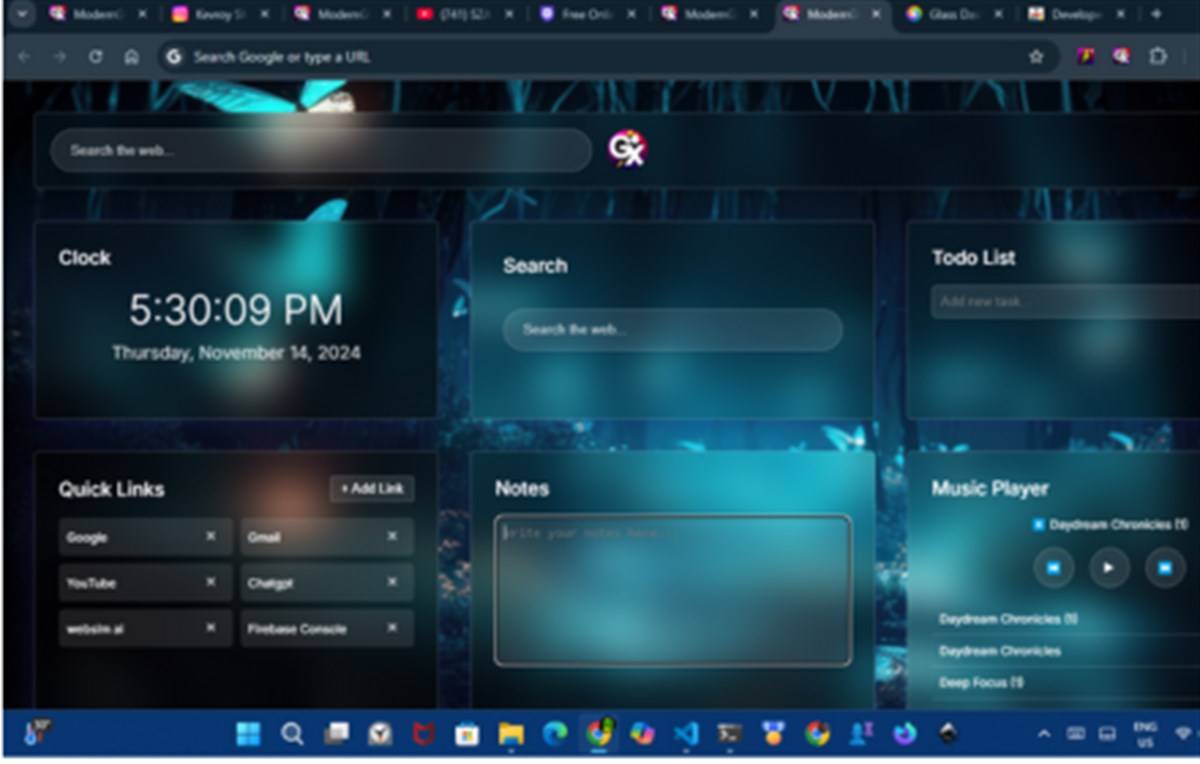Viewport: 1200px width, 764px height.
Task: Switch to the Instagram-icon browser tab
Action: pyautogui.click(x=218, y=14)
